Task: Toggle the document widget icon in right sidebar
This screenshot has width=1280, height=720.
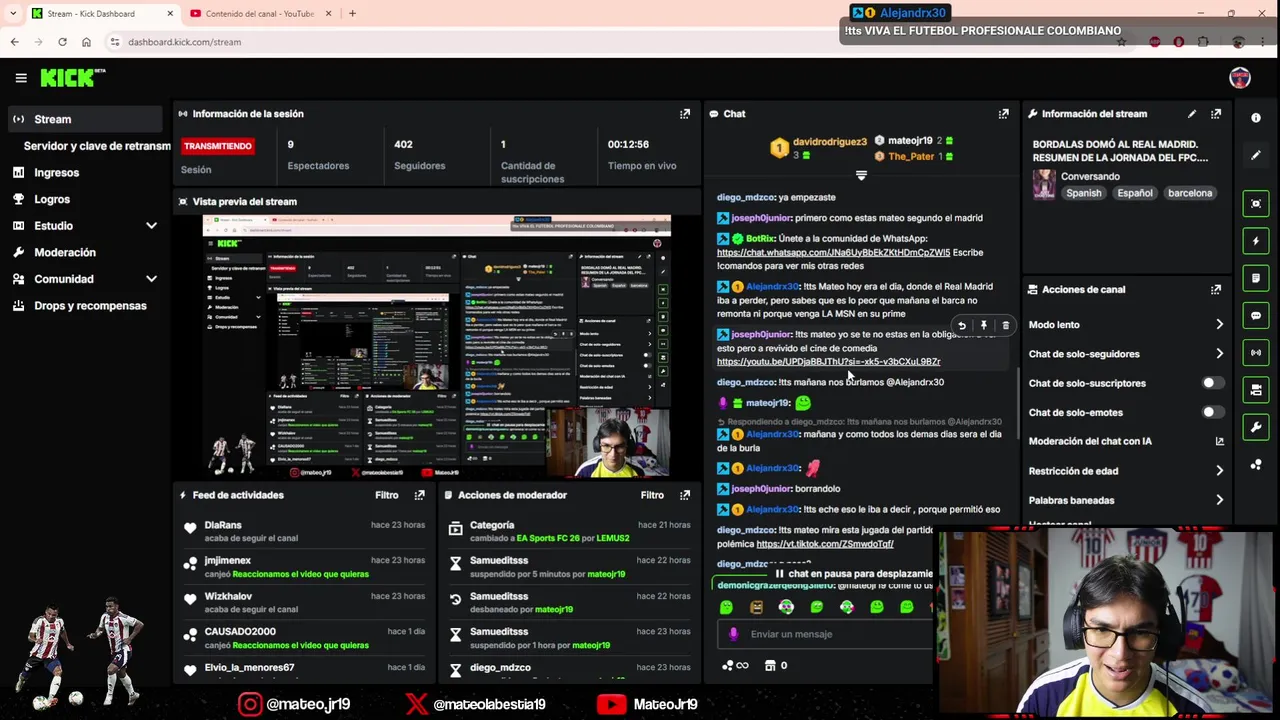Action: (x=1256, y=278)
